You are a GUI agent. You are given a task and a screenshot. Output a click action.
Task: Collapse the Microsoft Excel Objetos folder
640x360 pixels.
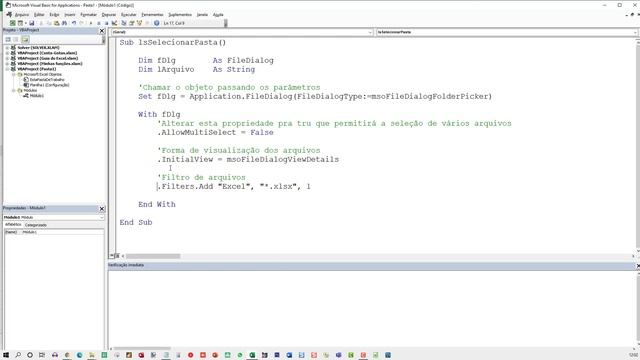(x=14, y=74)
